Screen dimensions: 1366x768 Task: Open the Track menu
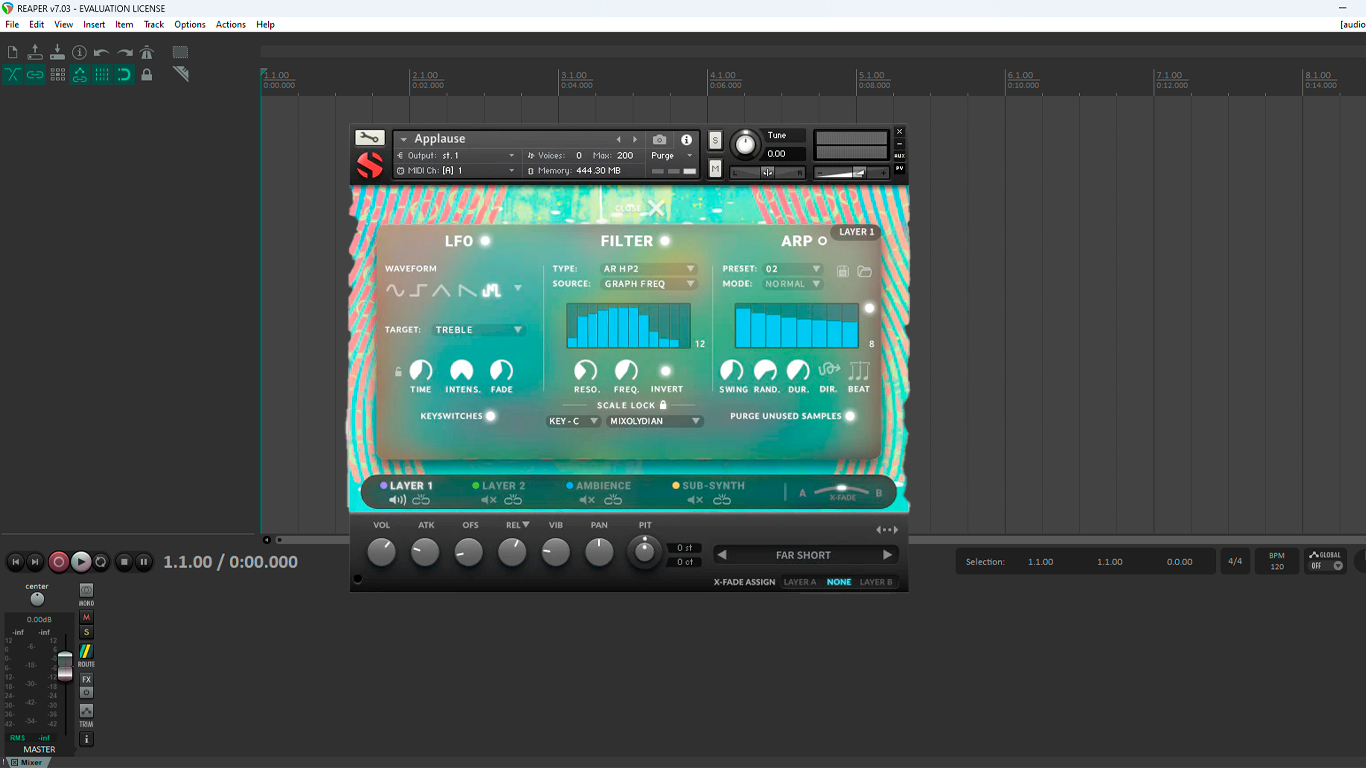(x=154, y=24)
